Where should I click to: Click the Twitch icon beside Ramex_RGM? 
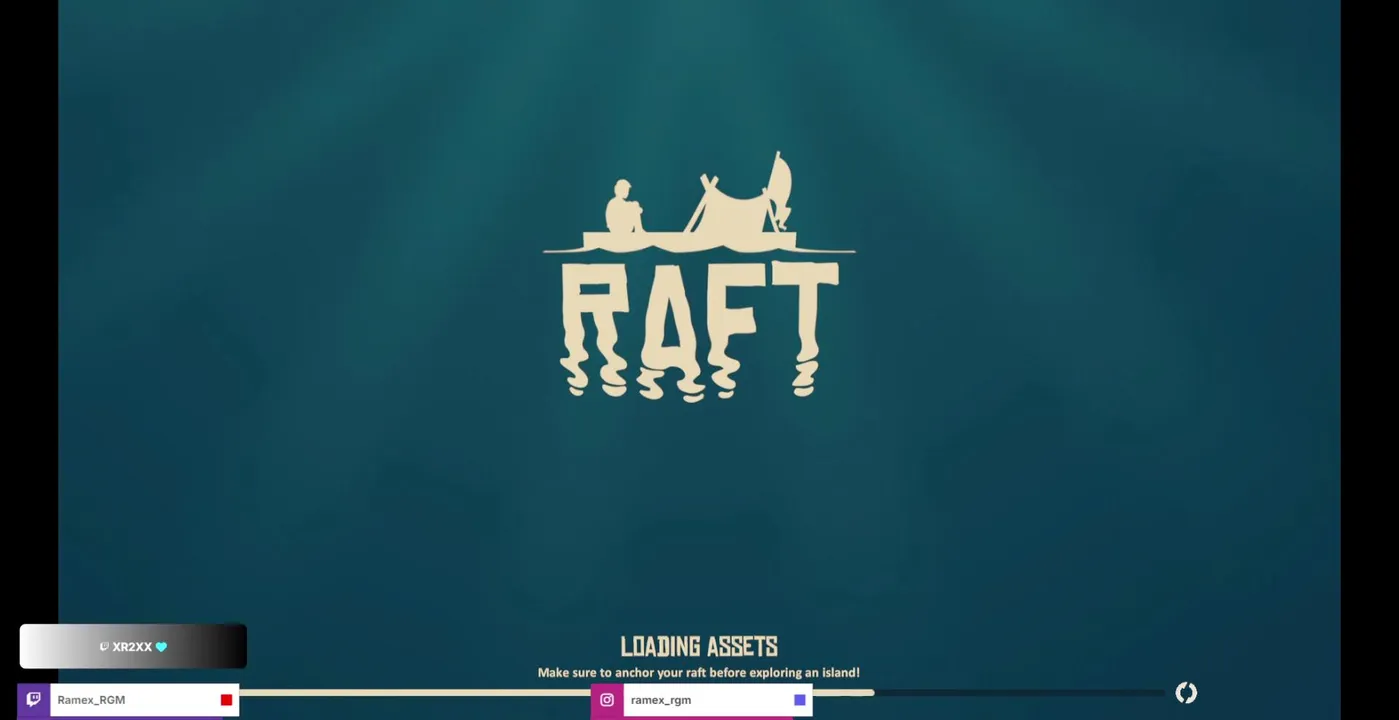(x=33, y=699)
